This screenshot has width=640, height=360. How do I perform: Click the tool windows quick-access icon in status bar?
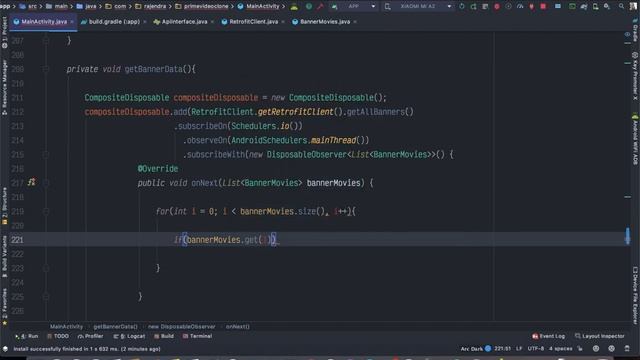5,349
